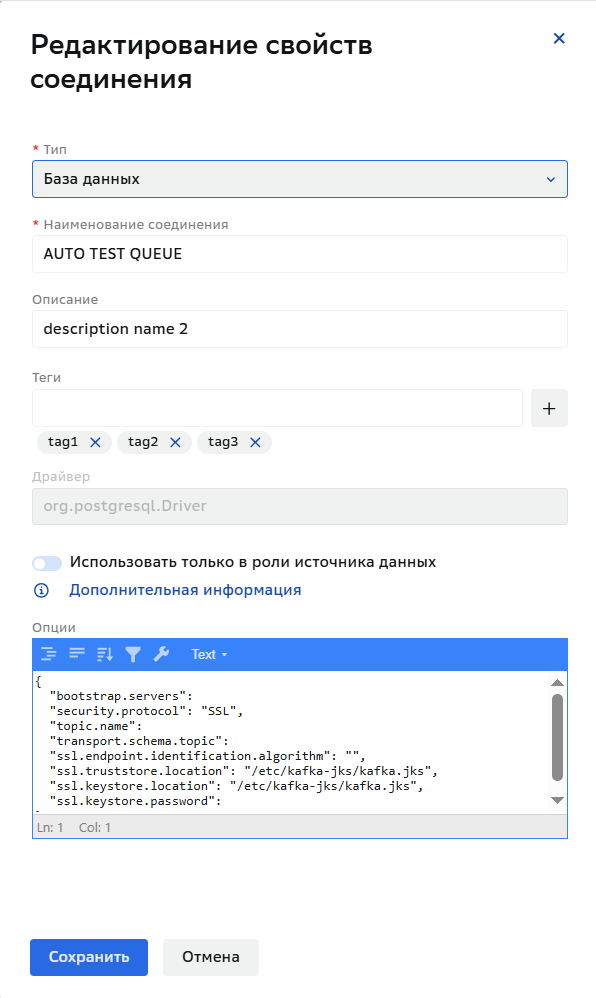Click the tag2 chip label
Image resolution: width=596 pixels, height=998 pixels.
143,442
